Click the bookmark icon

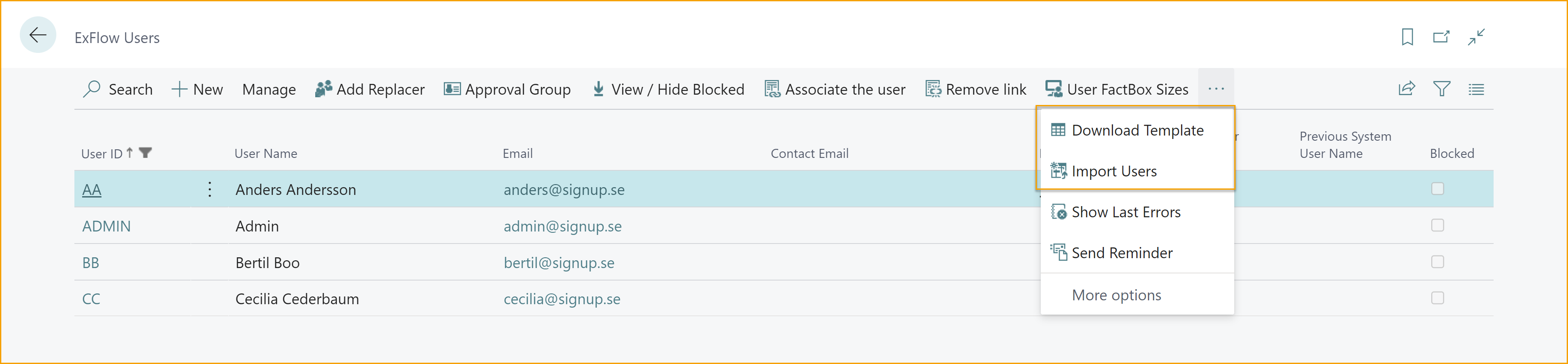(x=1407, y=37)
